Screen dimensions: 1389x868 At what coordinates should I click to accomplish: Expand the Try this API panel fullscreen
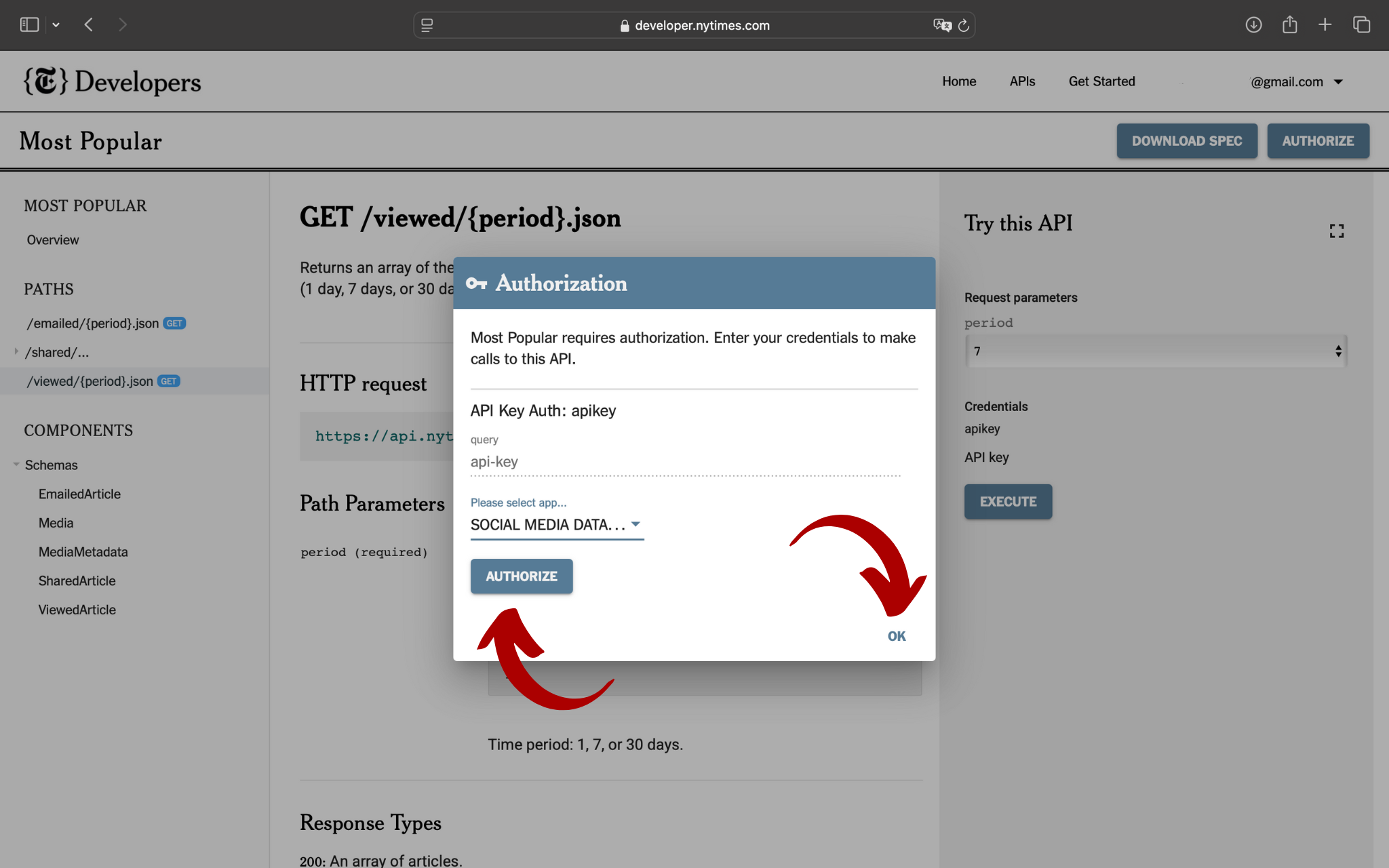pyautogui.click(x=1337, y=231)
